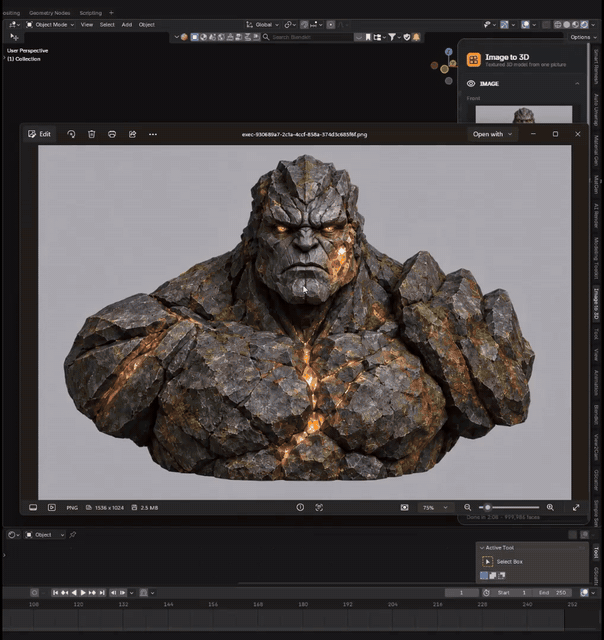The image size is (604, 640).
Task: Click the BlendKit shield icon
Action: (x=406, y=37)
